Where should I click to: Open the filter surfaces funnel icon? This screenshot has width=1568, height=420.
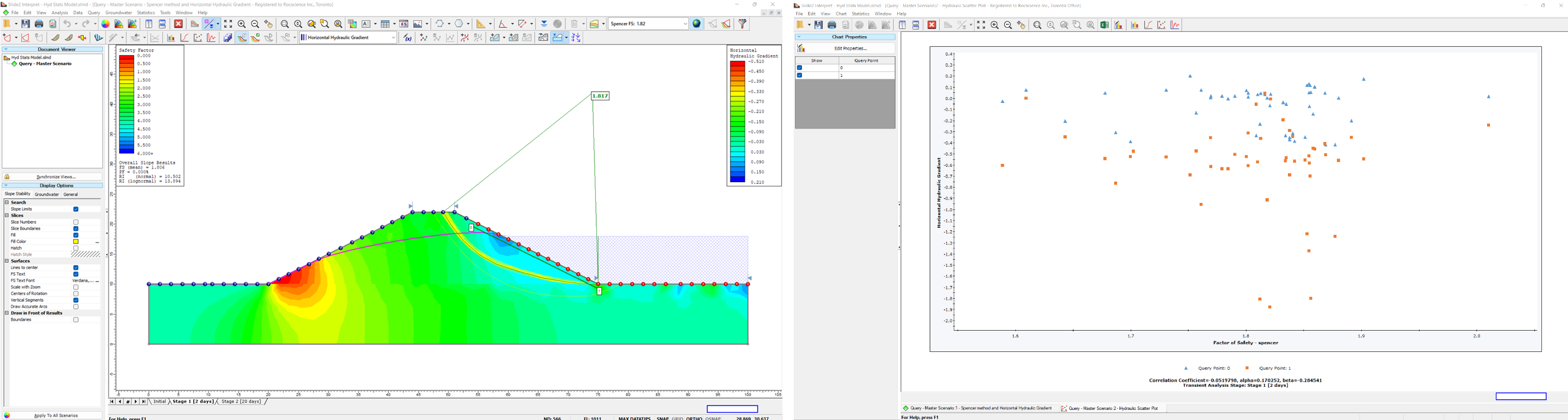point(743,24)
